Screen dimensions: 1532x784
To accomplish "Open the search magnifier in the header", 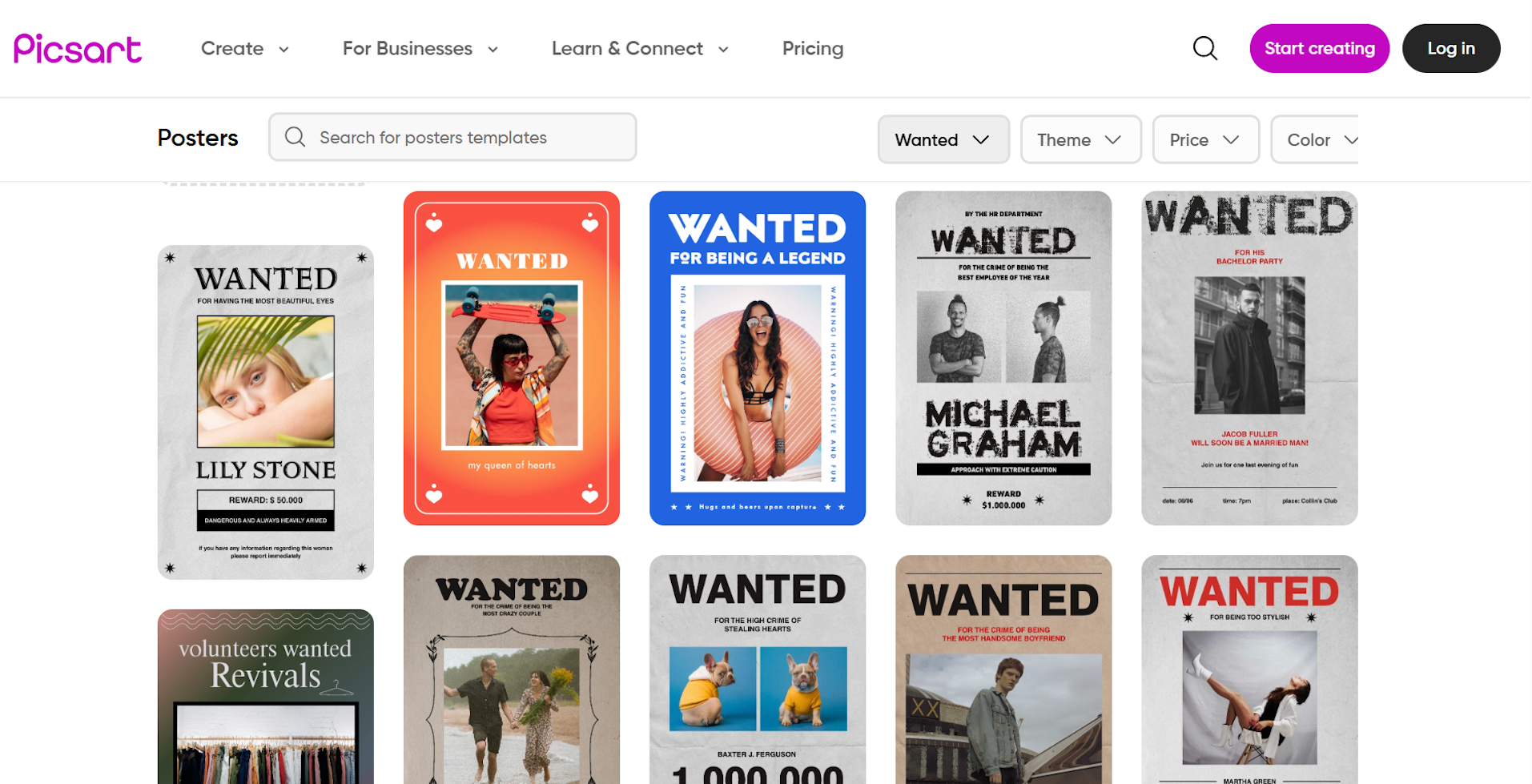I will coord(1204,48).
